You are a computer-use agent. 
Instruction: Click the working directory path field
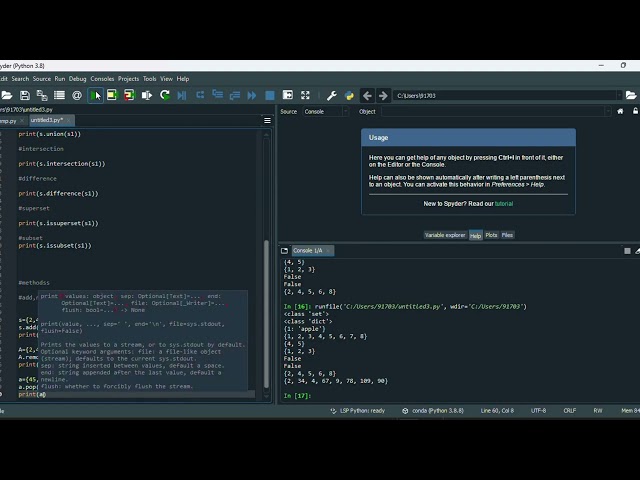pos(505,96)
